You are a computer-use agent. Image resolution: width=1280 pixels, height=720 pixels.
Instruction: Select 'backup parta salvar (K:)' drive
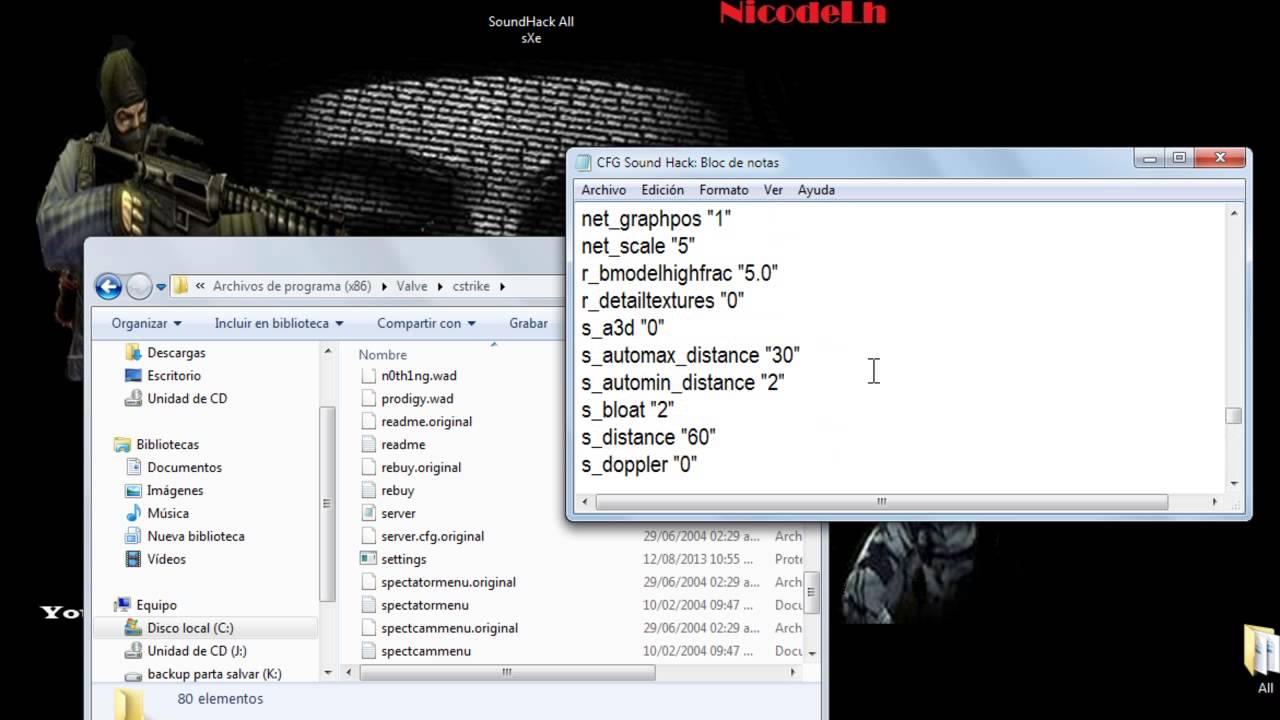point(214,674)
